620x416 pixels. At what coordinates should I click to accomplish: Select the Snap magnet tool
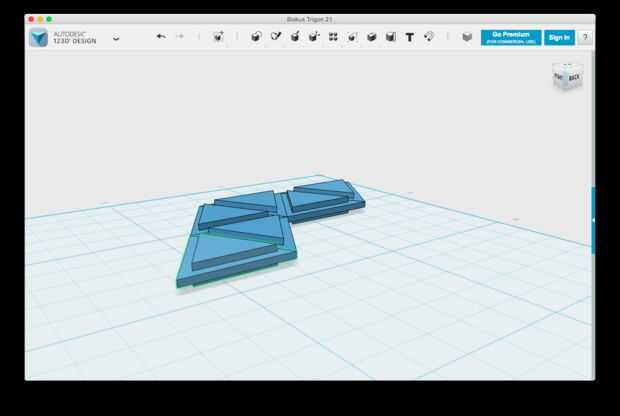click(x=429, y=37)
